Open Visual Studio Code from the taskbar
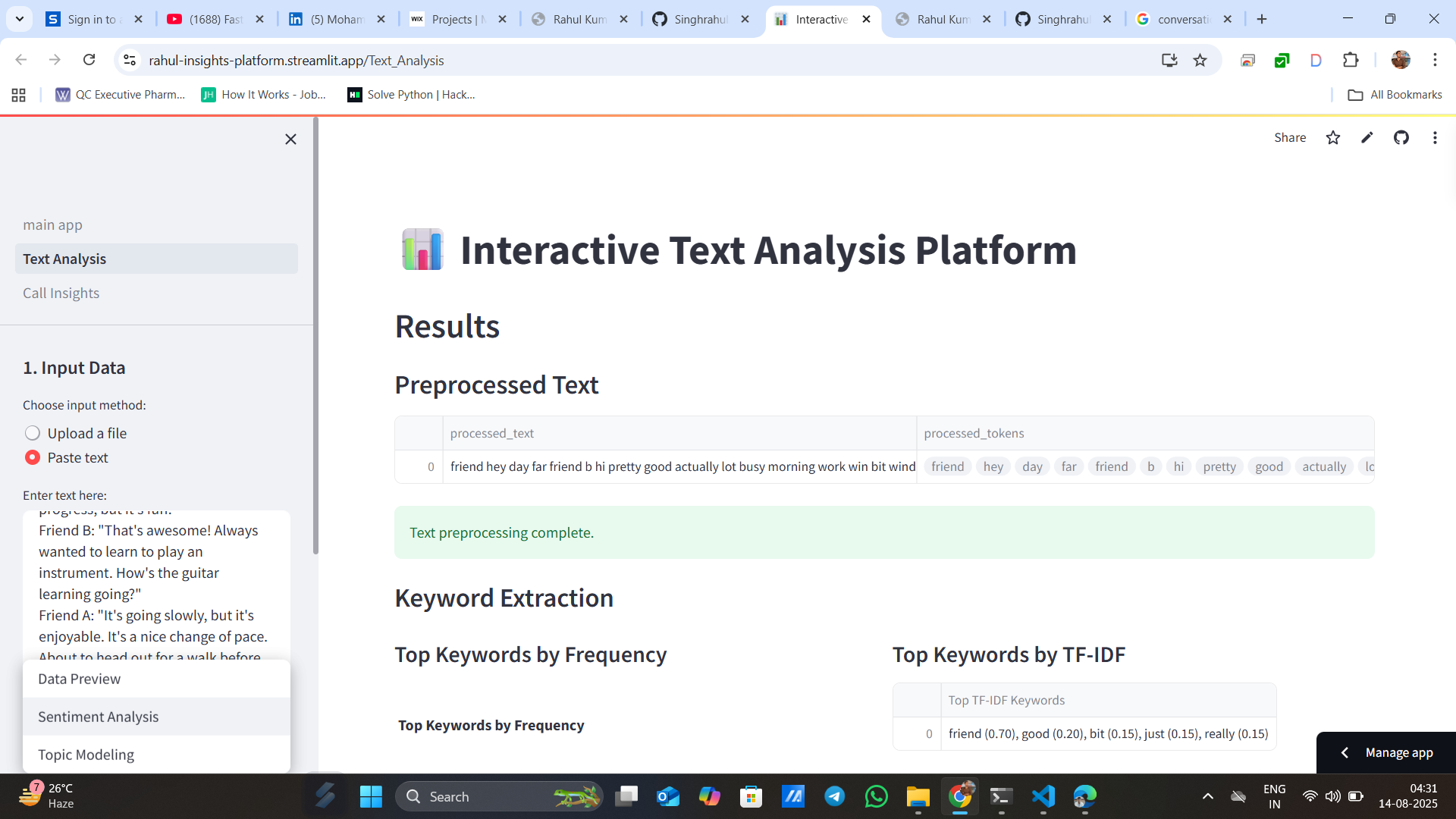Viewport: 1456px width, 819px height. [x=1043, y=796]
